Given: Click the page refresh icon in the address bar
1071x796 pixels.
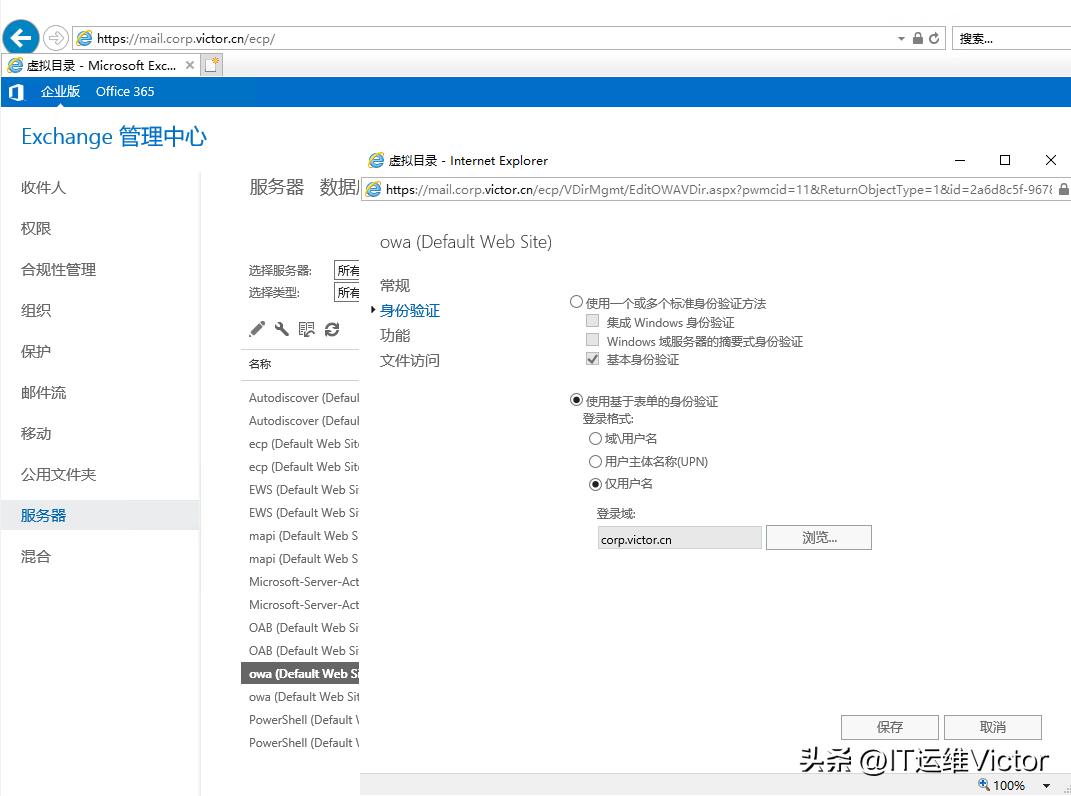Looking at the screenshot, I should point(934,38).
